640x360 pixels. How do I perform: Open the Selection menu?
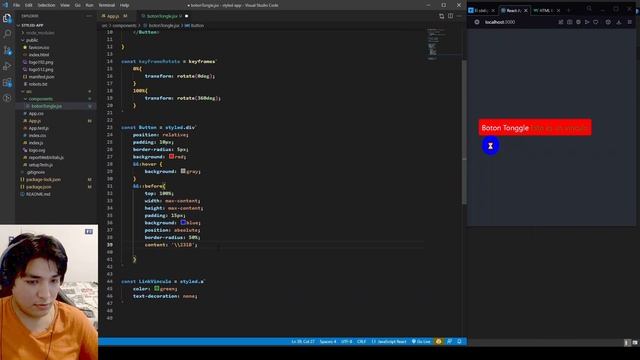click(46, 5)
